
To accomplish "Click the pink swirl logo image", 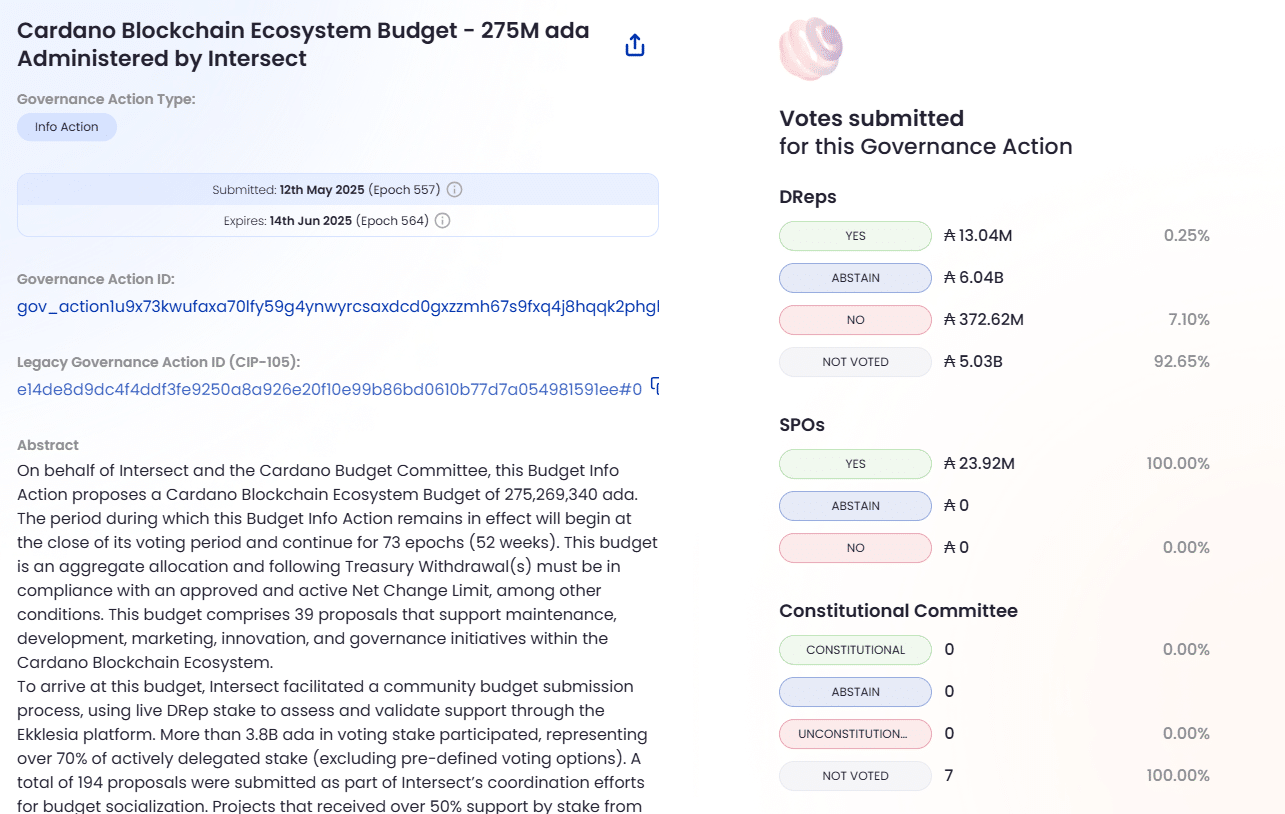I will [810, 48].
